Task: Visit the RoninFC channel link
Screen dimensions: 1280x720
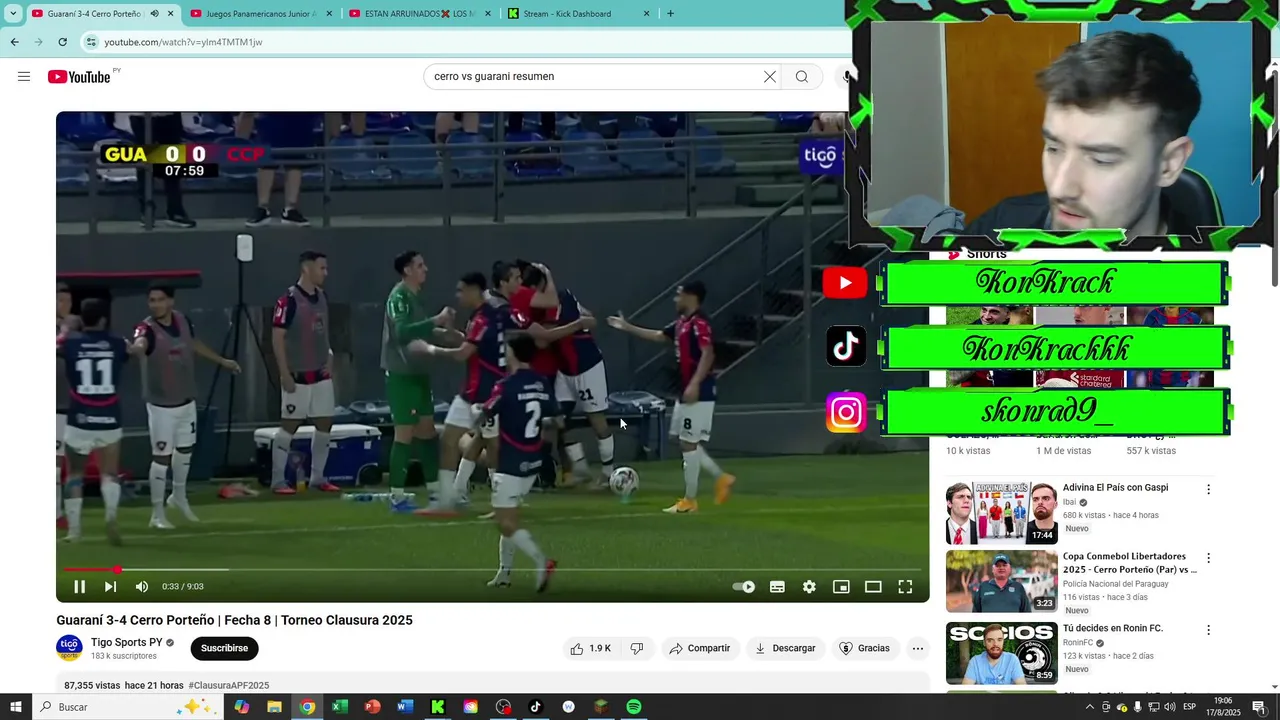Action: pos(1078,643)
